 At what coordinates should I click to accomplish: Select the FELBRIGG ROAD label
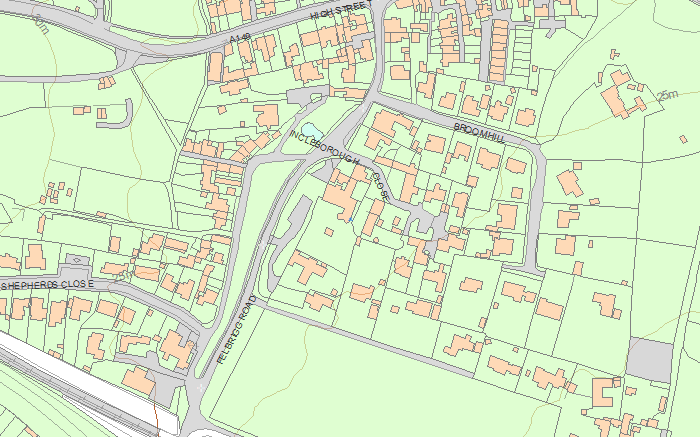click(x=237, y=330)
